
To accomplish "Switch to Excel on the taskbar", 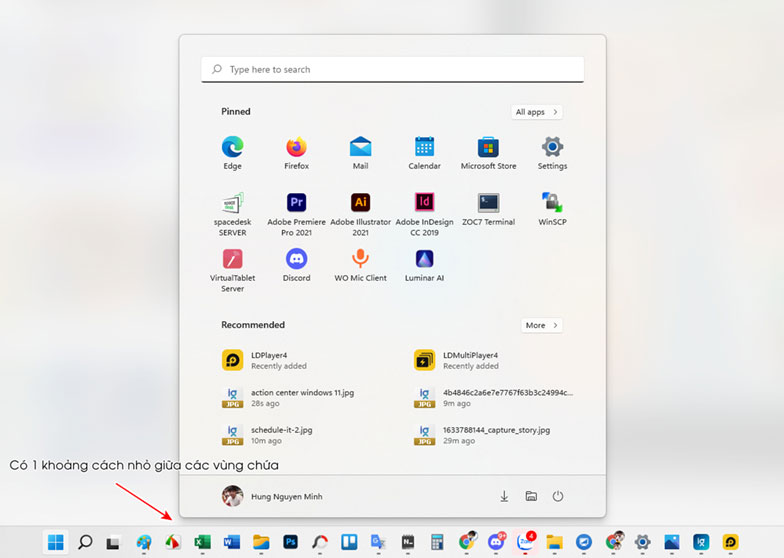I will point(202,542).
